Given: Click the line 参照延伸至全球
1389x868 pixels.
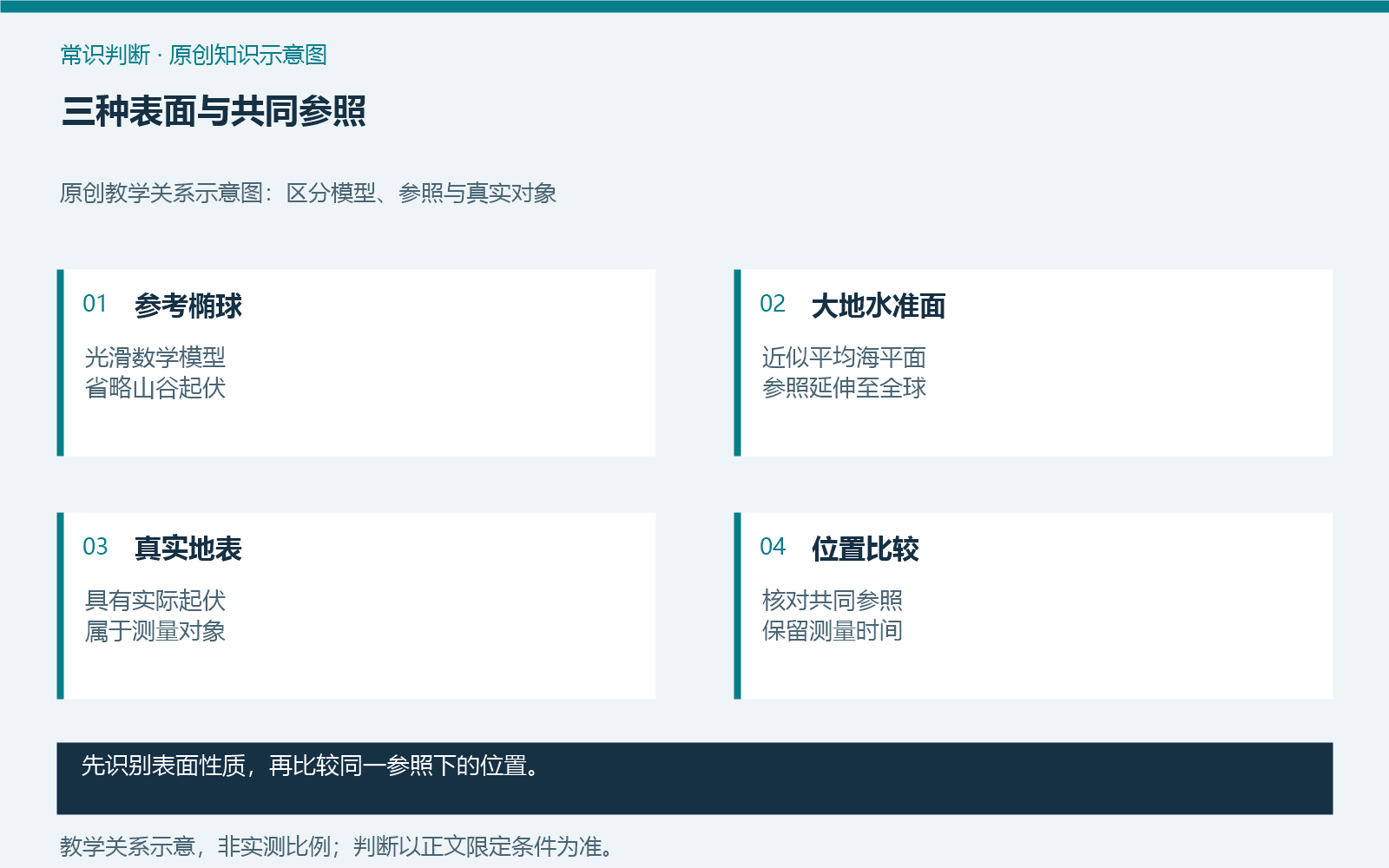Looking at the screenshot, I should pyautogui.click(x=844, y=387).
